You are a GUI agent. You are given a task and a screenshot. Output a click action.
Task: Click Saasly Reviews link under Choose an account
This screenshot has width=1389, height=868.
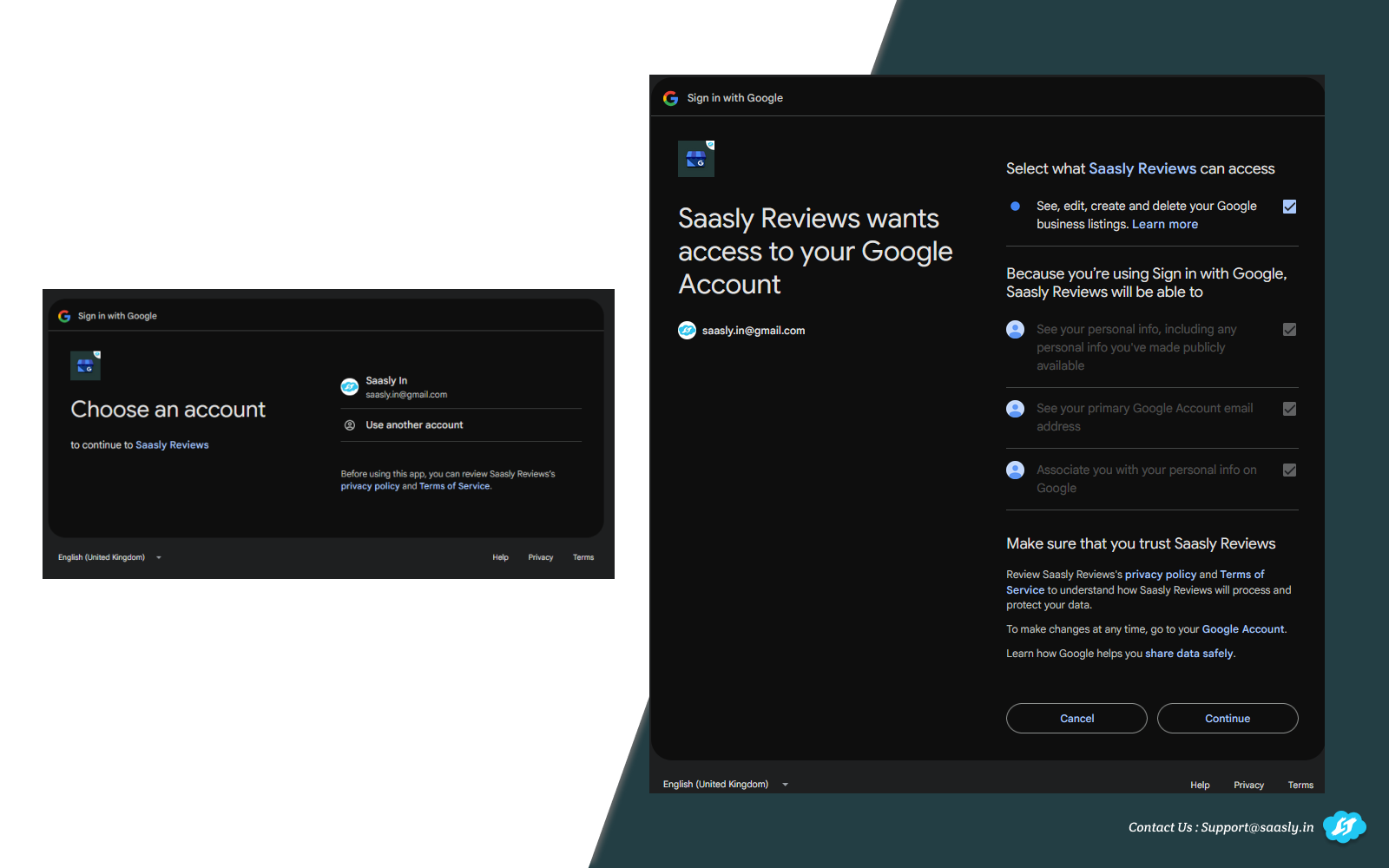pyautogui.click(x=172, y=445)
